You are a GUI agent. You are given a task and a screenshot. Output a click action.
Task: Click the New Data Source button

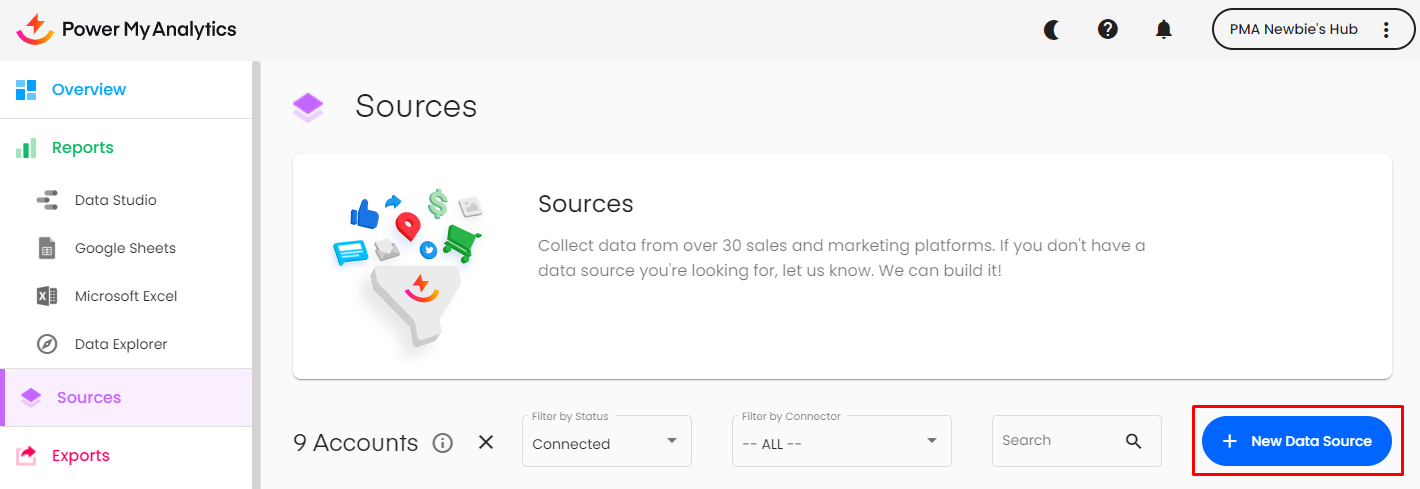[1296, 441]
